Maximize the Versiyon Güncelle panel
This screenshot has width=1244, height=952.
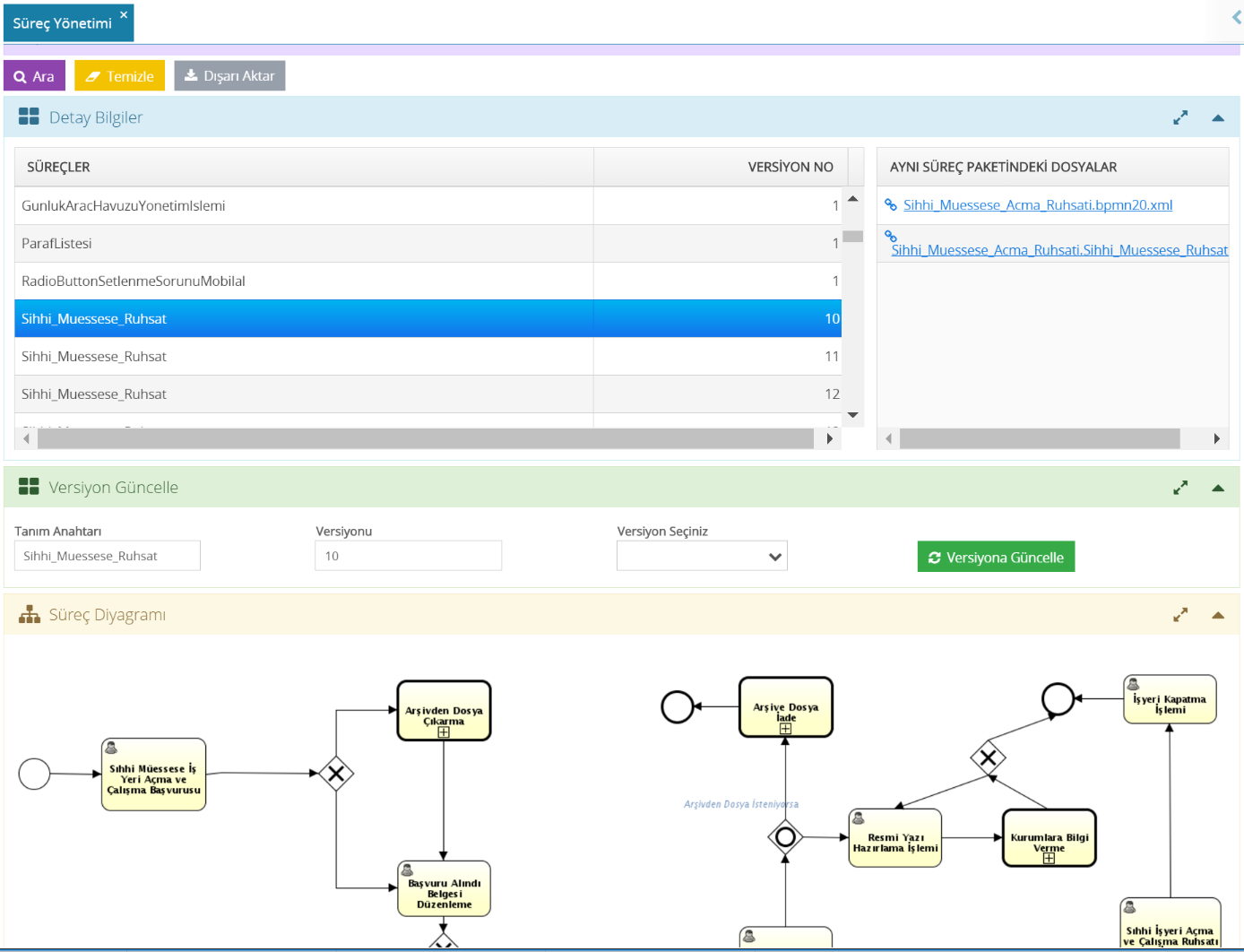click(1180, 488)
